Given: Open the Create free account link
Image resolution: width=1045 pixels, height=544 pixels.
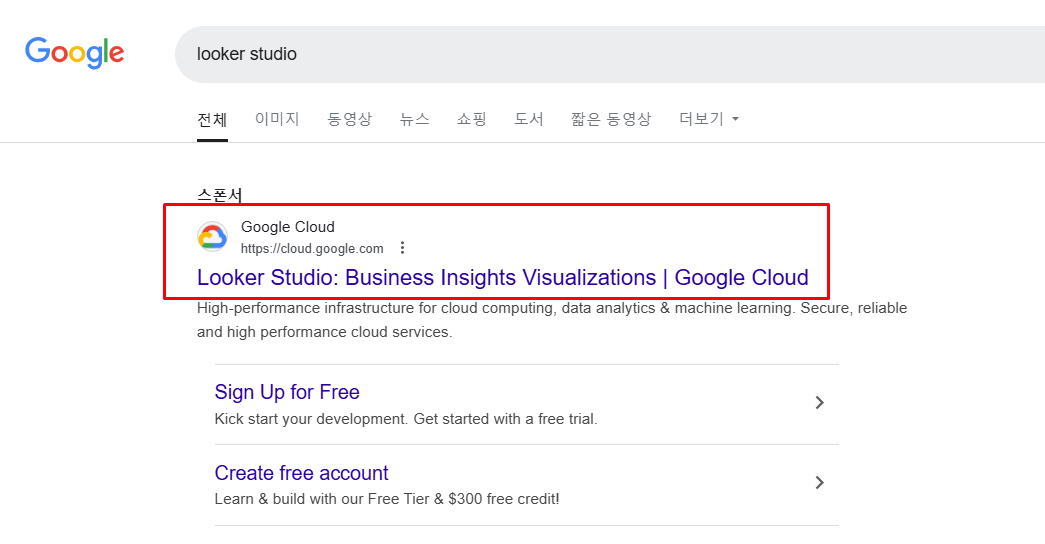Looking at the screenshot, I should pyautogui.click(x=301, y=473).
